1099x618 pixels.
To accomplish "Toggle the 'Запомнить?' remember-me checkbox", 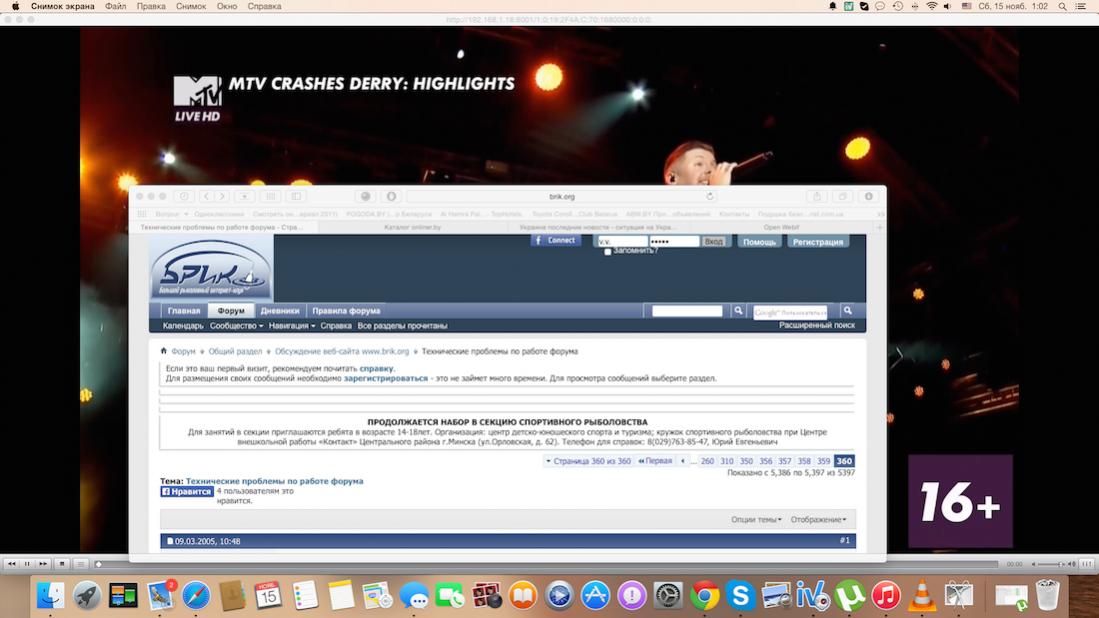I will click(608, 252).
